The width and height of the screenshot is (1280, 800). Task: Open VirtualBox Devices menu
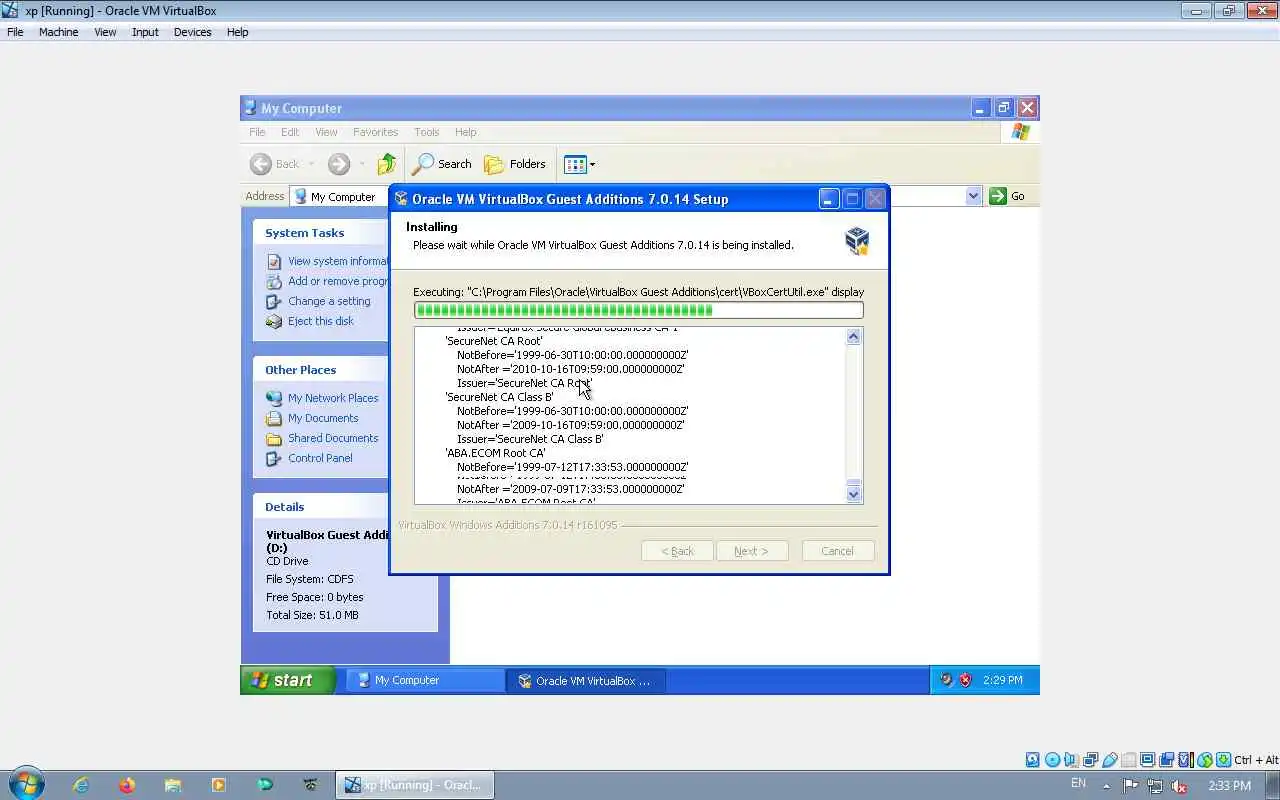[x=192, y=32]
